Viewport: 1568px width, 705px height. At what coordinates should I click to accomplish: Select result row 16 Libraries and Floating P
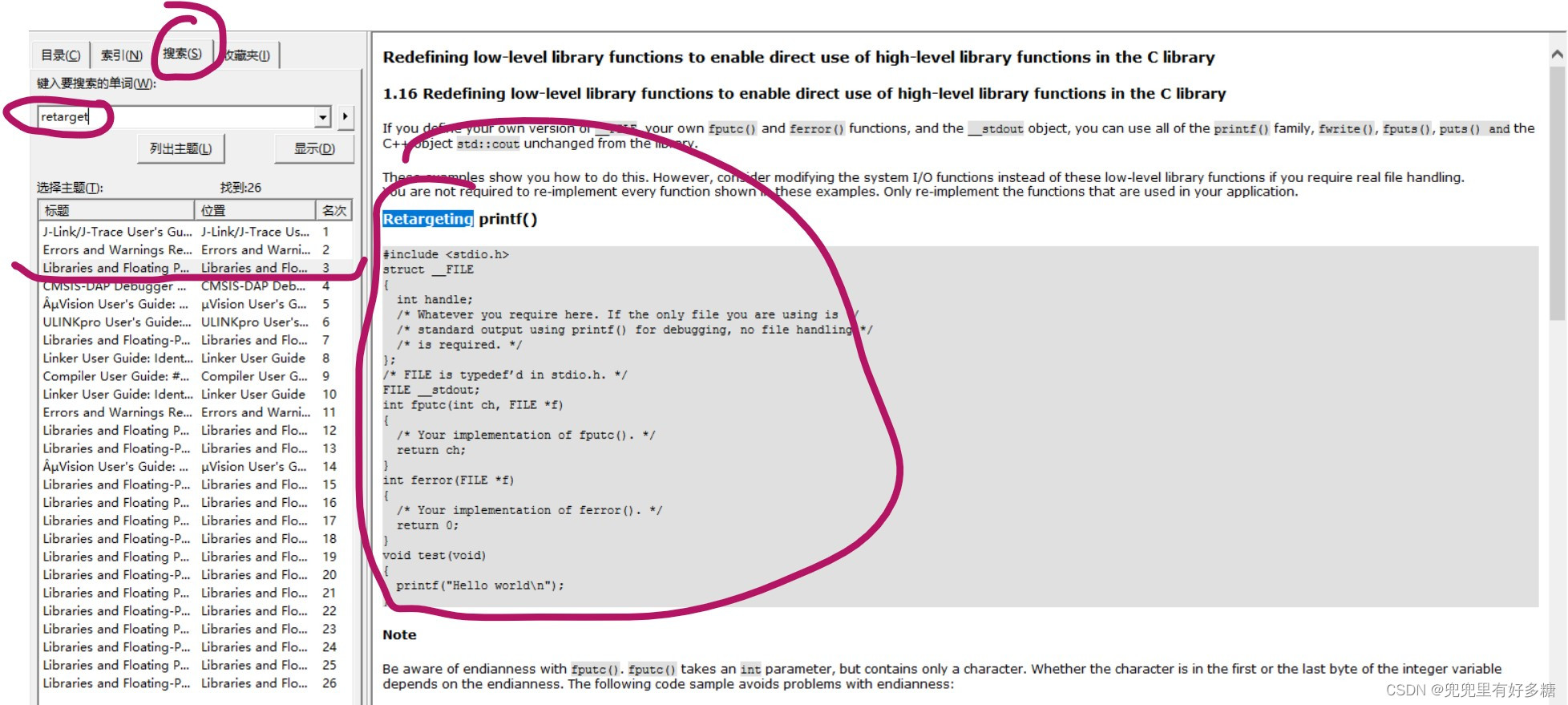(x=195, y=502)
